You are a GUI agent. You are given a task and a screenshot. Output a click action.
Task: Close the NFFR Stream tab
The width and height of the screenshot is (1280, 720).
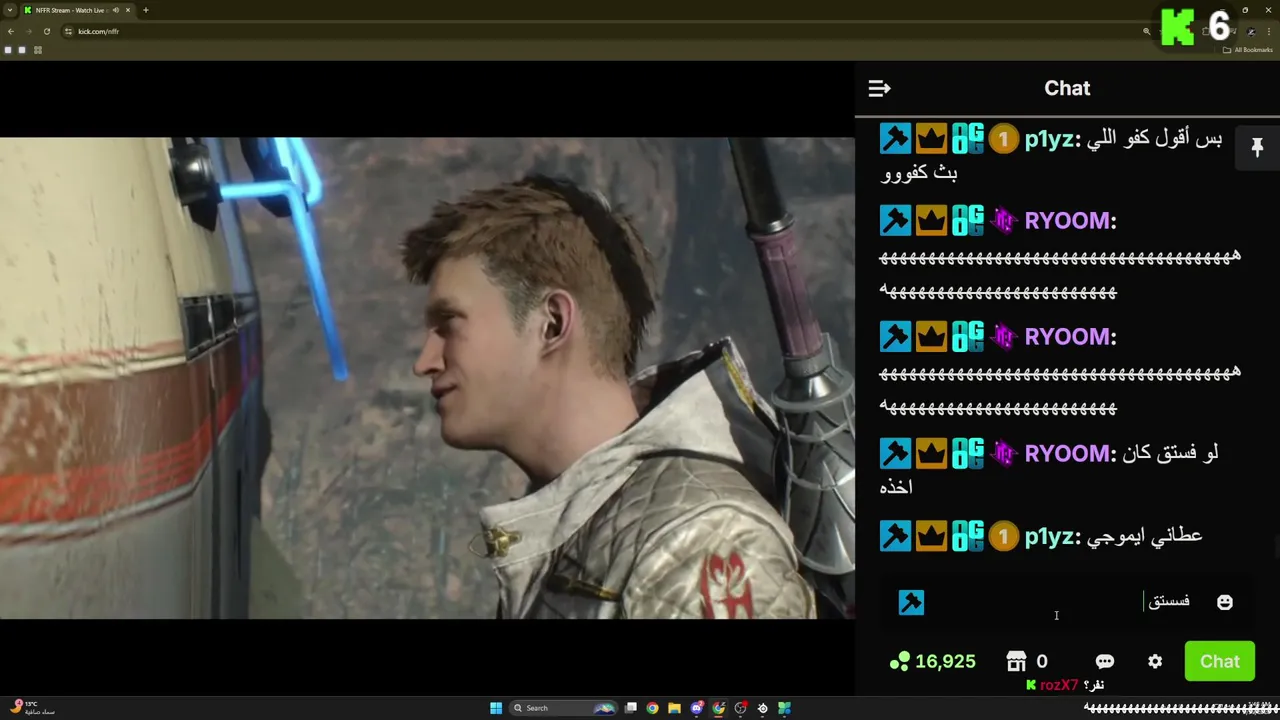coord(128,10)
